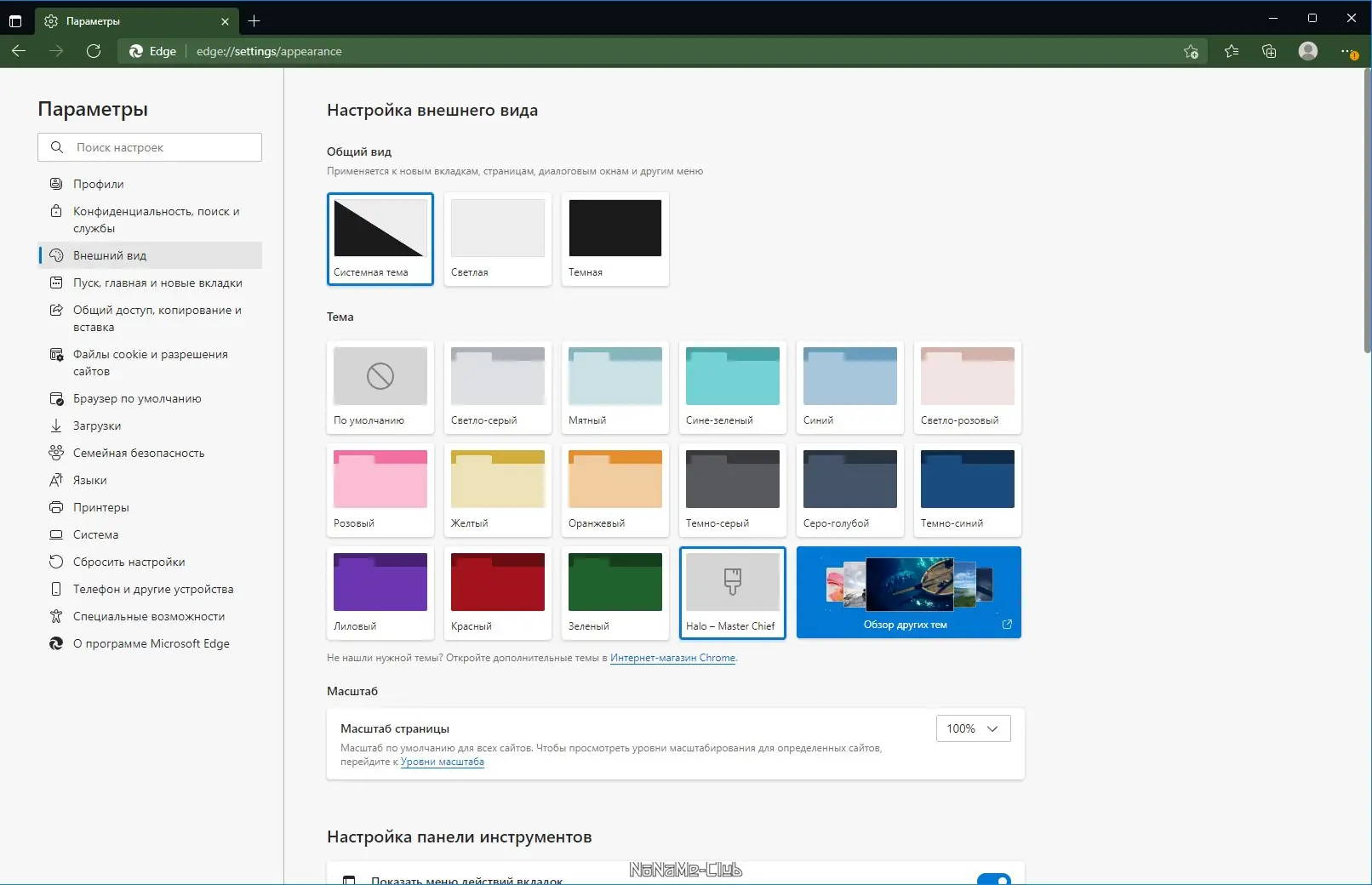Apply the Светло-розовый theme
This screenshot has width=1372, height=885.
(968, 387)
